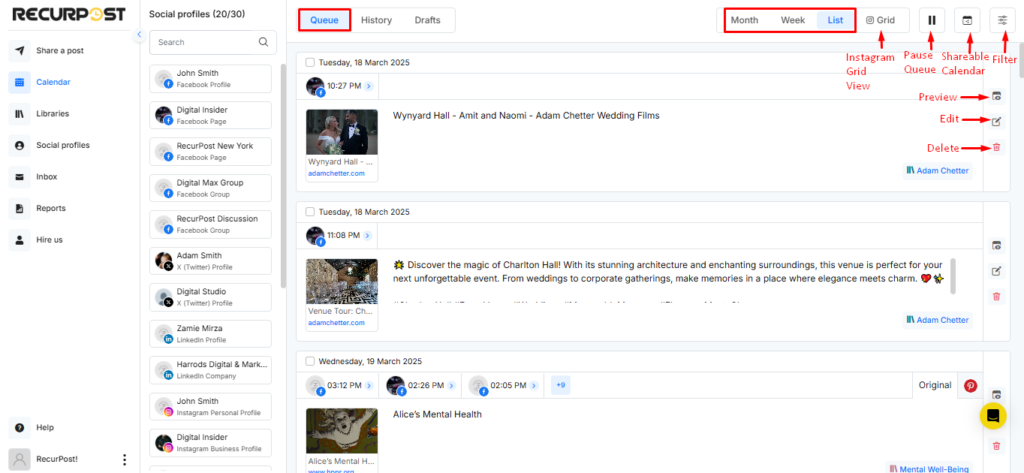Select the List calendar view
Viewport: 1024px width, 473px height.
(835, 20)
